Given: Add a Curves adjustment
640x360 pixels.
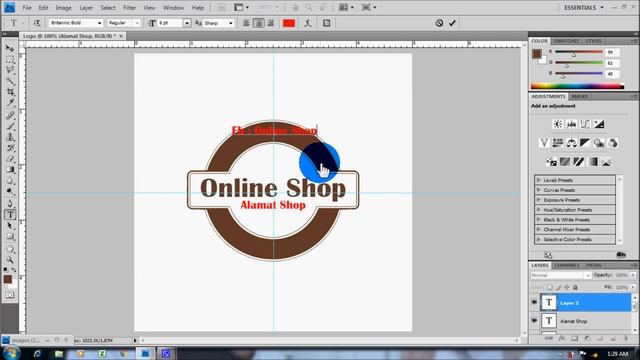Looking at the screenshot, I should [x=585, y=124].
